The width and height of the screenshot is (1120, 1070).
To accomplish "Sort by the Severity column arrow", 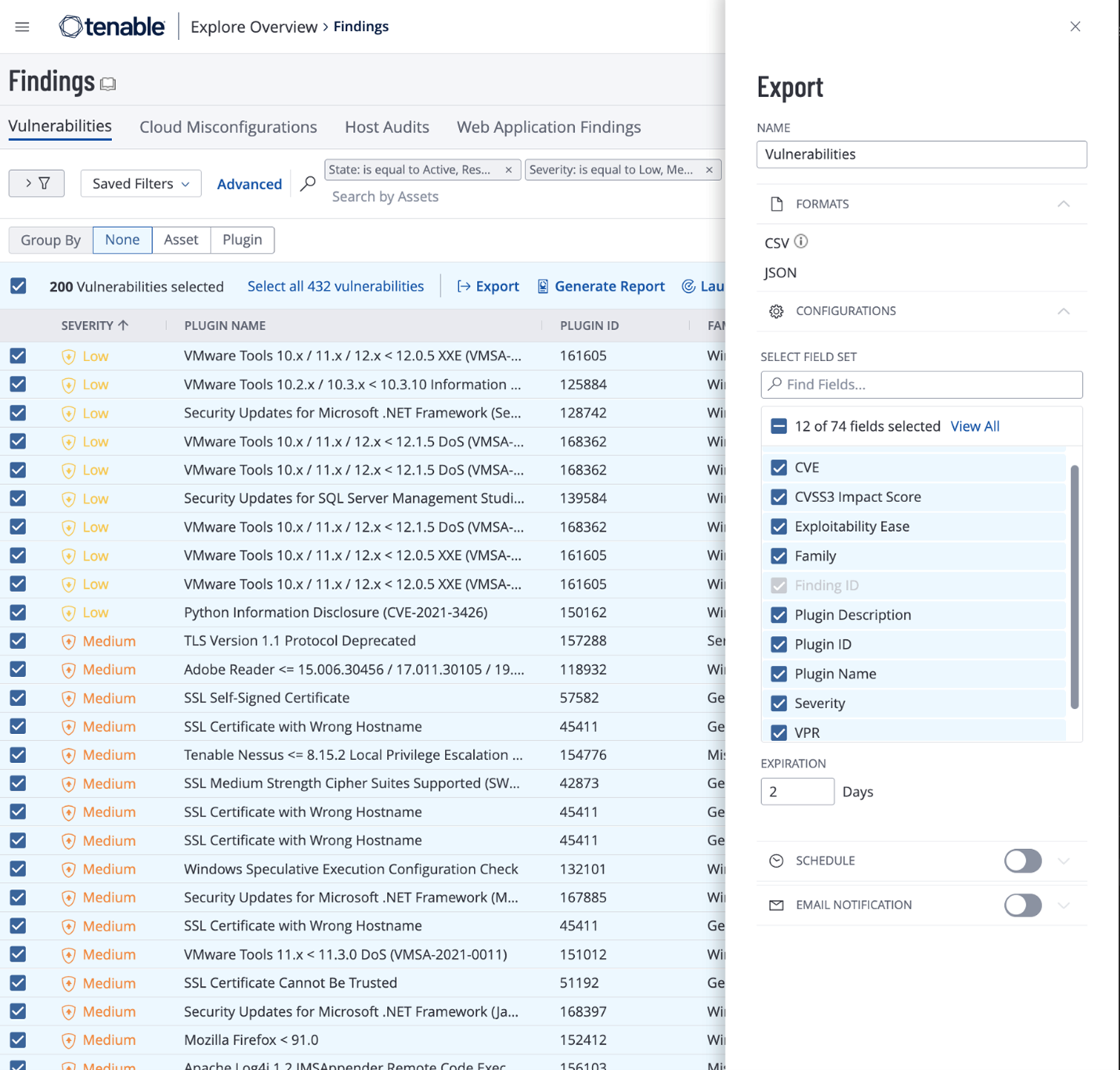I will point(123,325).
